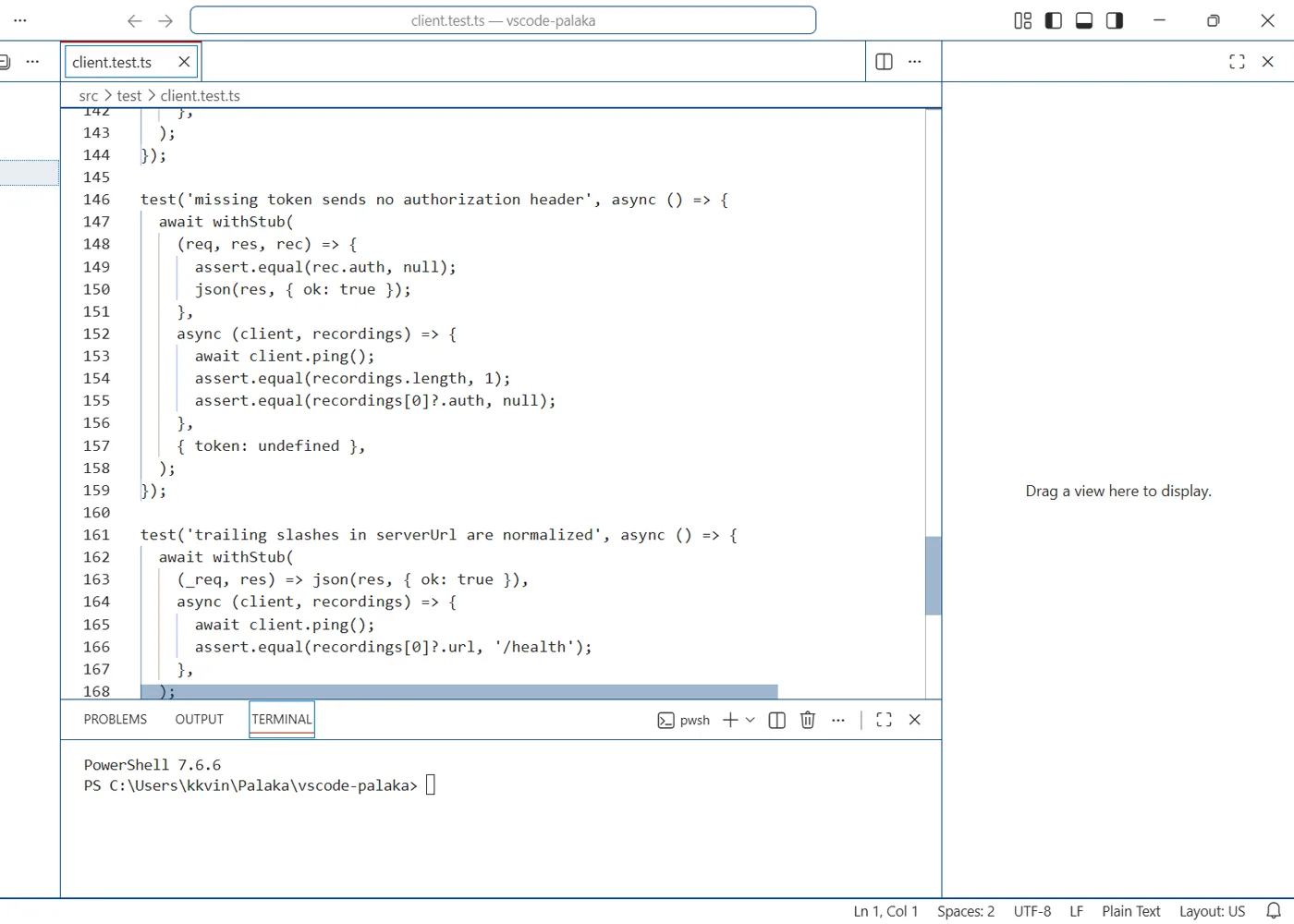Customize layout from title bar icon
The image size is (1294, 924).
pos(1023,20)
